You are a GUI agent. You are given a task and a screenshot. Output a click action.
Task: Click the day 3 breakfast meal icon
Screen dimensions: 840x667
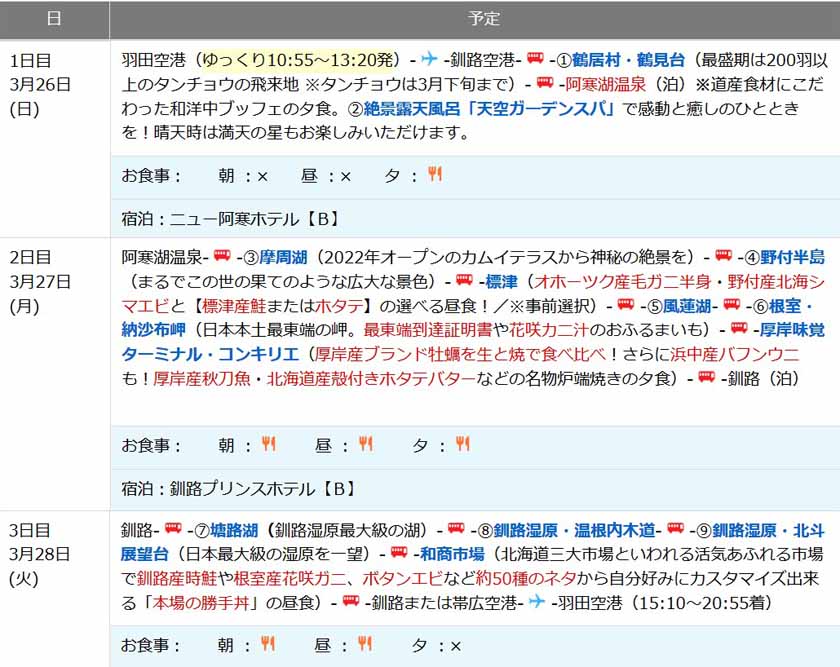[x=268, y=644]
